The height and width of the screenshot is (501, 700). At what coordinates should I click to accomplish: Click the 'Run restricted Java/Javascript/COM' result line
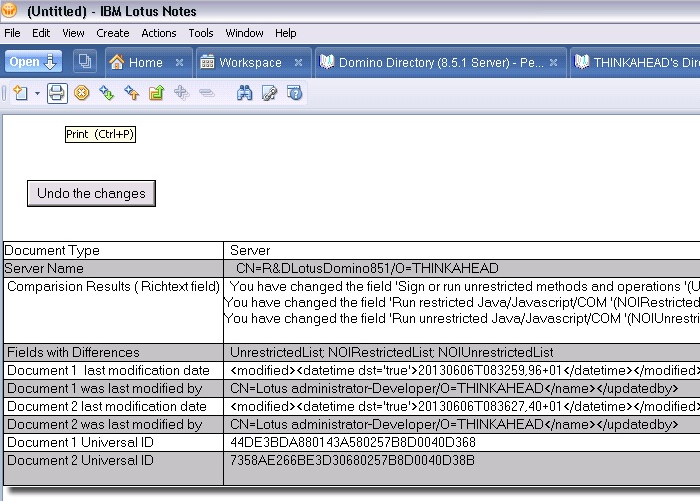[462, 302]
